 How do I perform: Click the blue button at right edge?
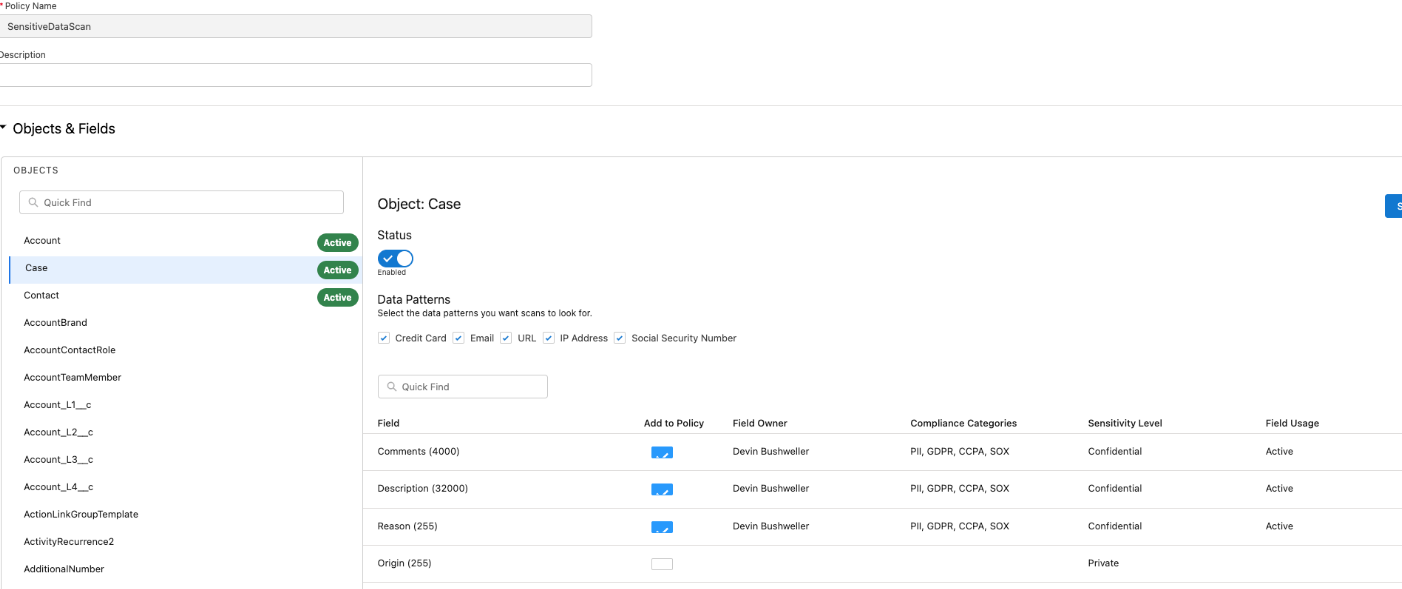(x=1393, y=206)
